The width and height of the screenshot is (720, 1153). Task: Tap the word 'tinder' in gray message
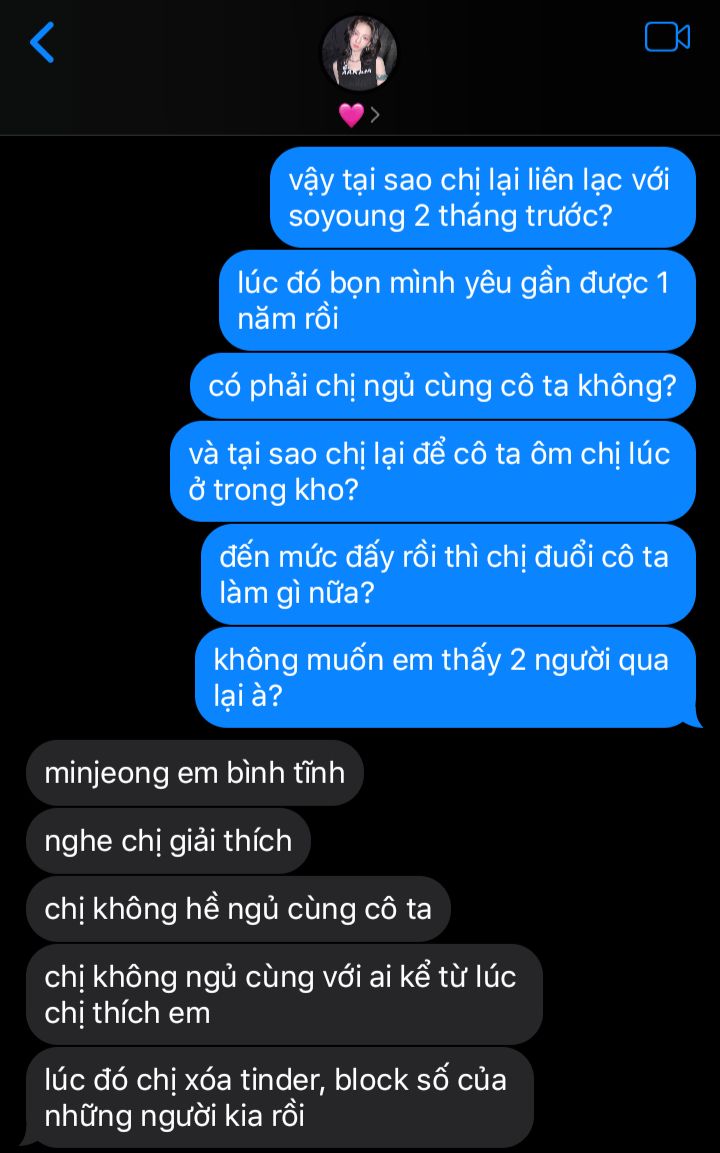283,1079
